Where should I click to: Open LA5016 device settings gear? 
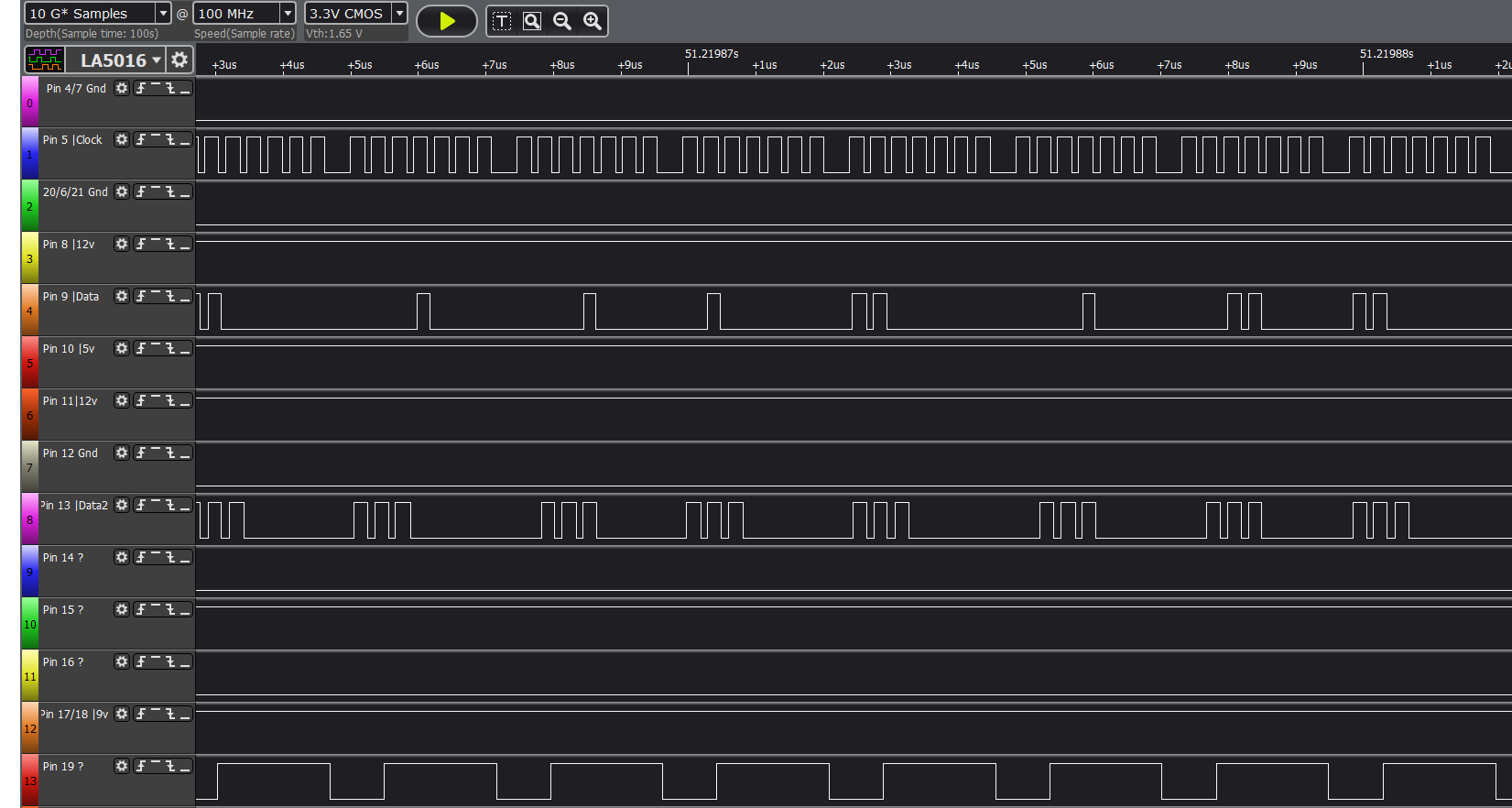click(x=179, y=60)
